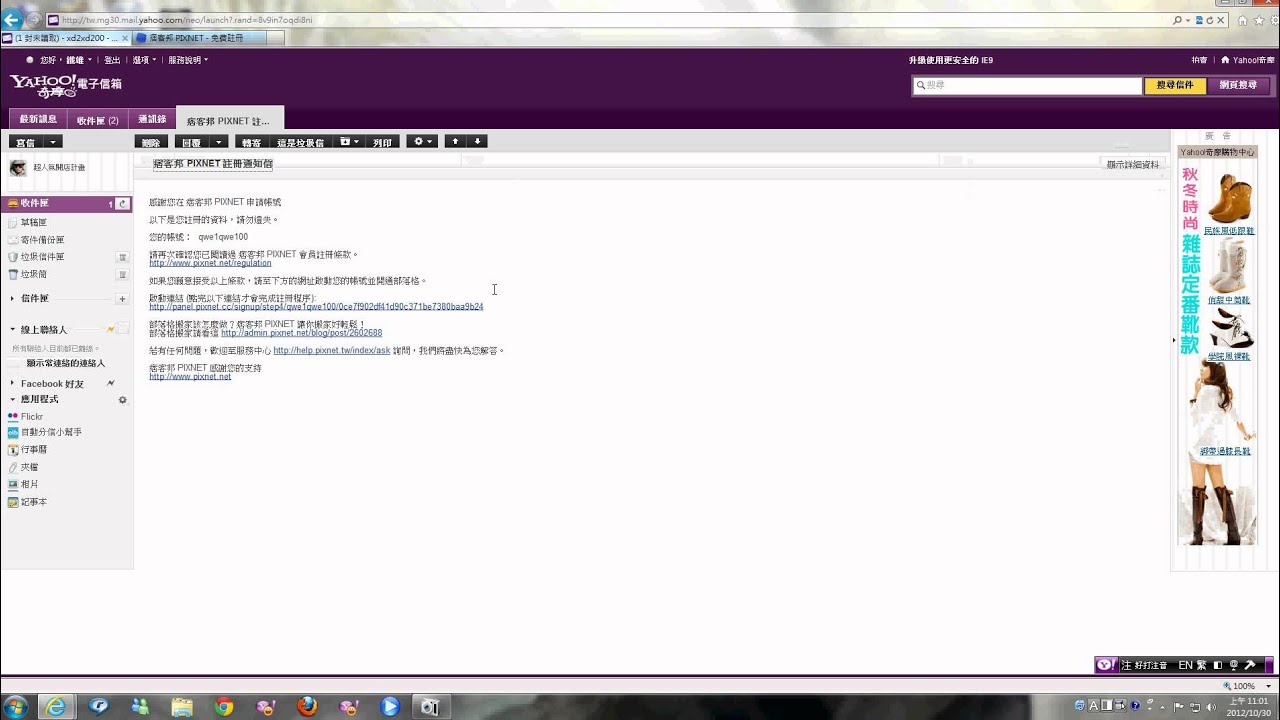Screen dimensions: 1280x720
Task: Click the mail 搜尋 search input field
Action: (x=1027, y=86)
